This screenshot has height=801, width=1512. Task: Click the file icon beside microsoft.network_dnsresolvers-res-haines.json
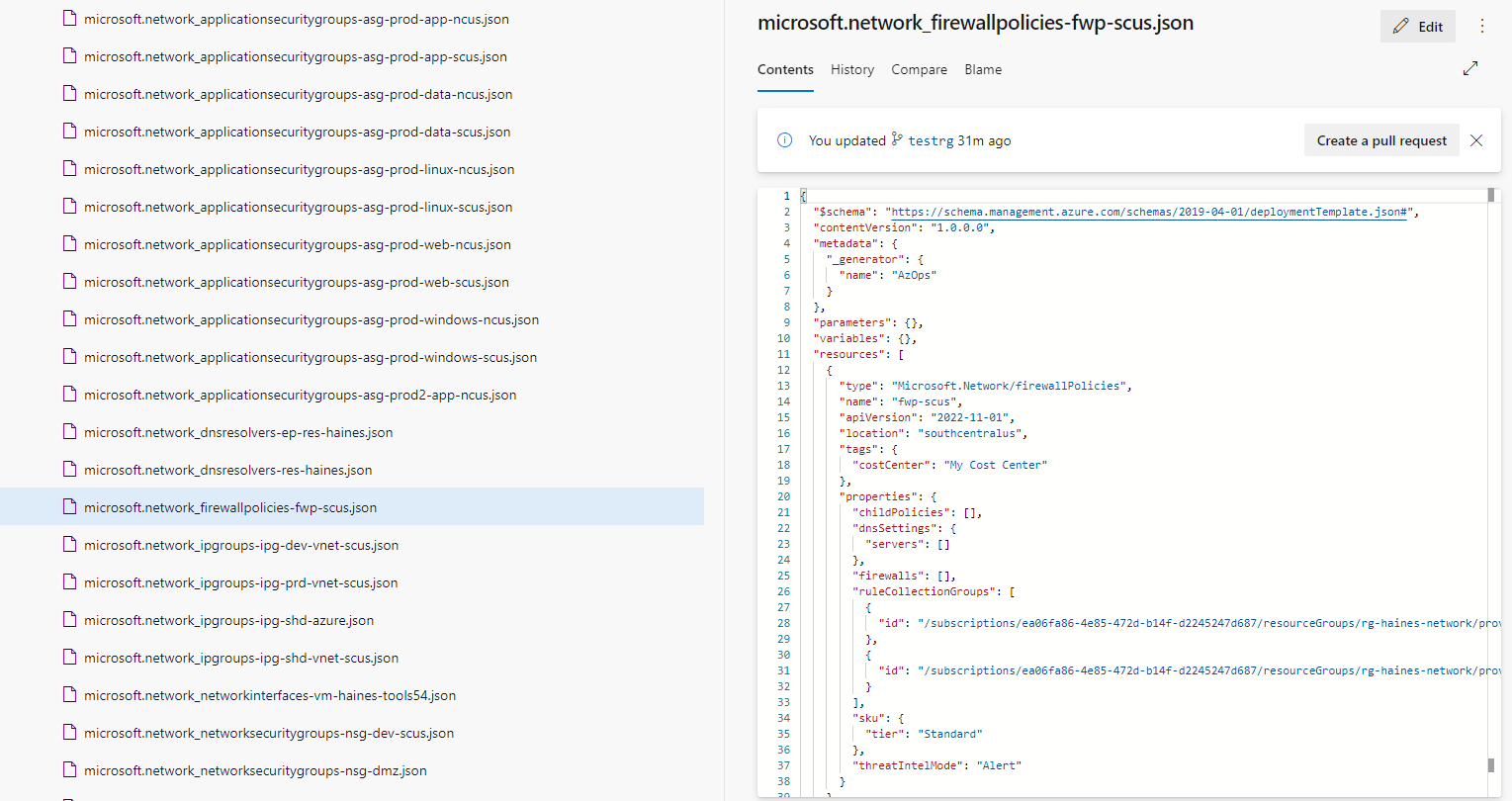[x=69, y=469]
